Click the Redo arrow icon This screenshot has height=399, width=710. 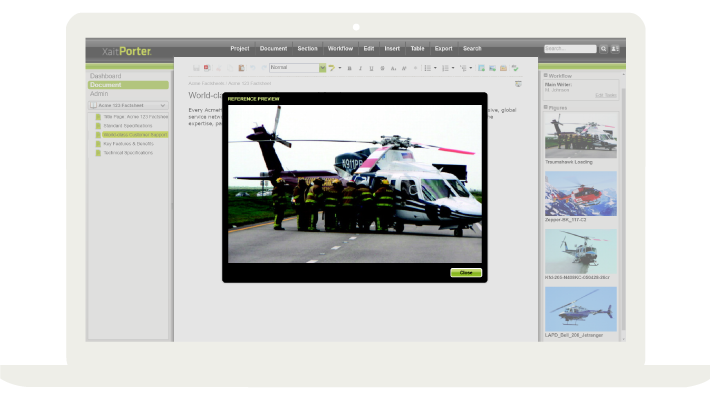(x=264, y=68)
